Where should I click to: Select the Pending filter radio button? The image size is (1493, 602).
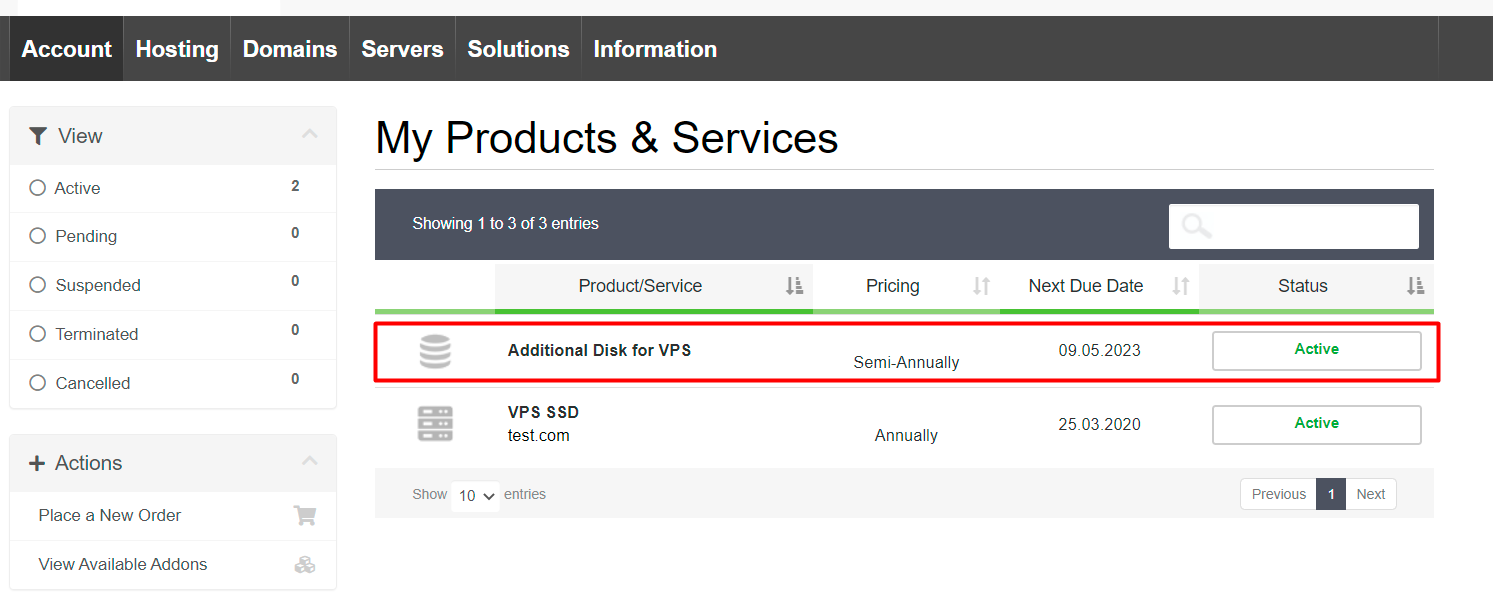[38, 236]
